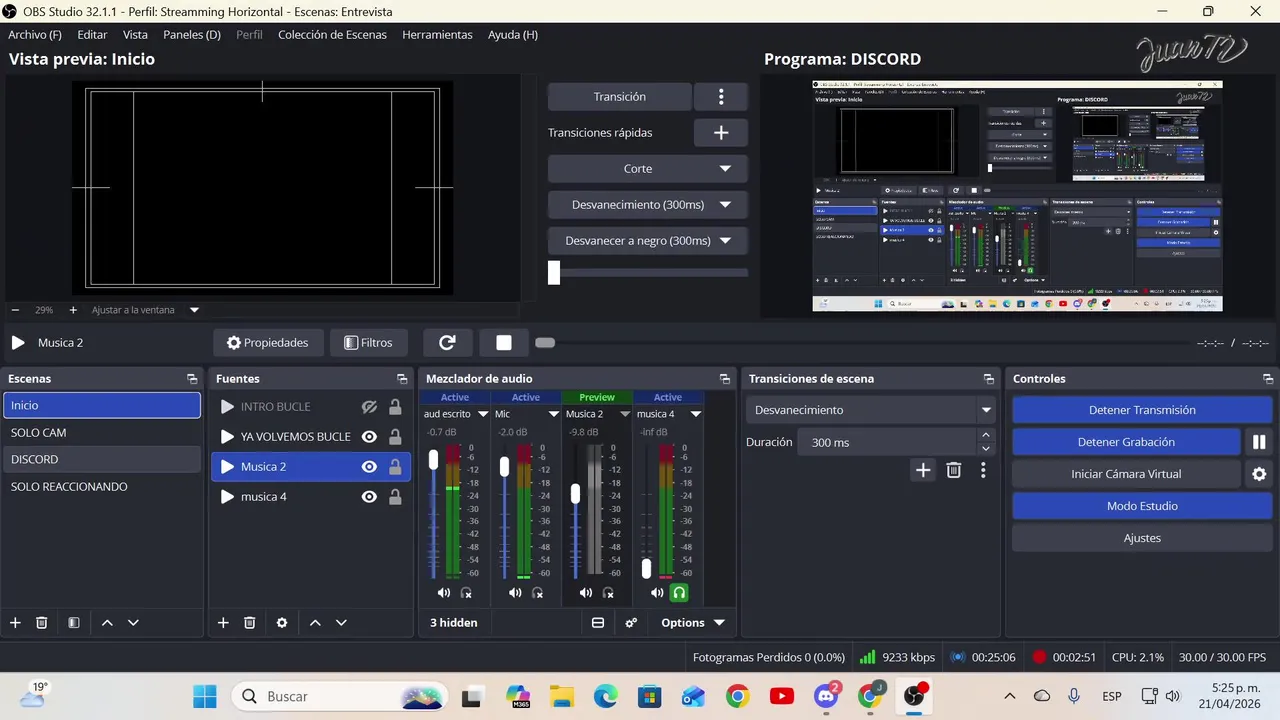1280x720 pixels.
Task: Click the Duración 300 ms field
Action: [x=886, y=442]
